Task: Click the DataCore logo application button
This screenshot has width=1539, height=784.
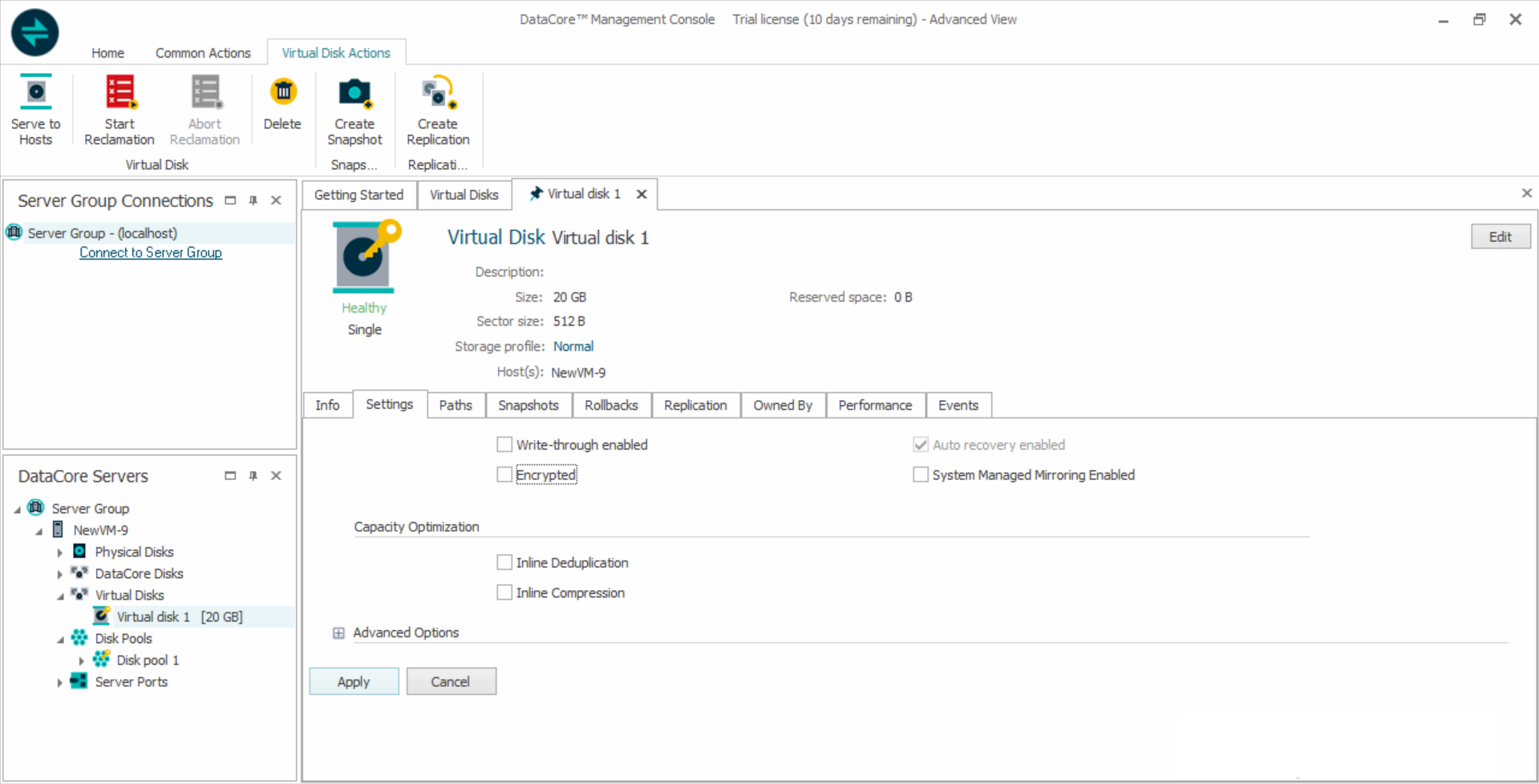Action: 34,33
